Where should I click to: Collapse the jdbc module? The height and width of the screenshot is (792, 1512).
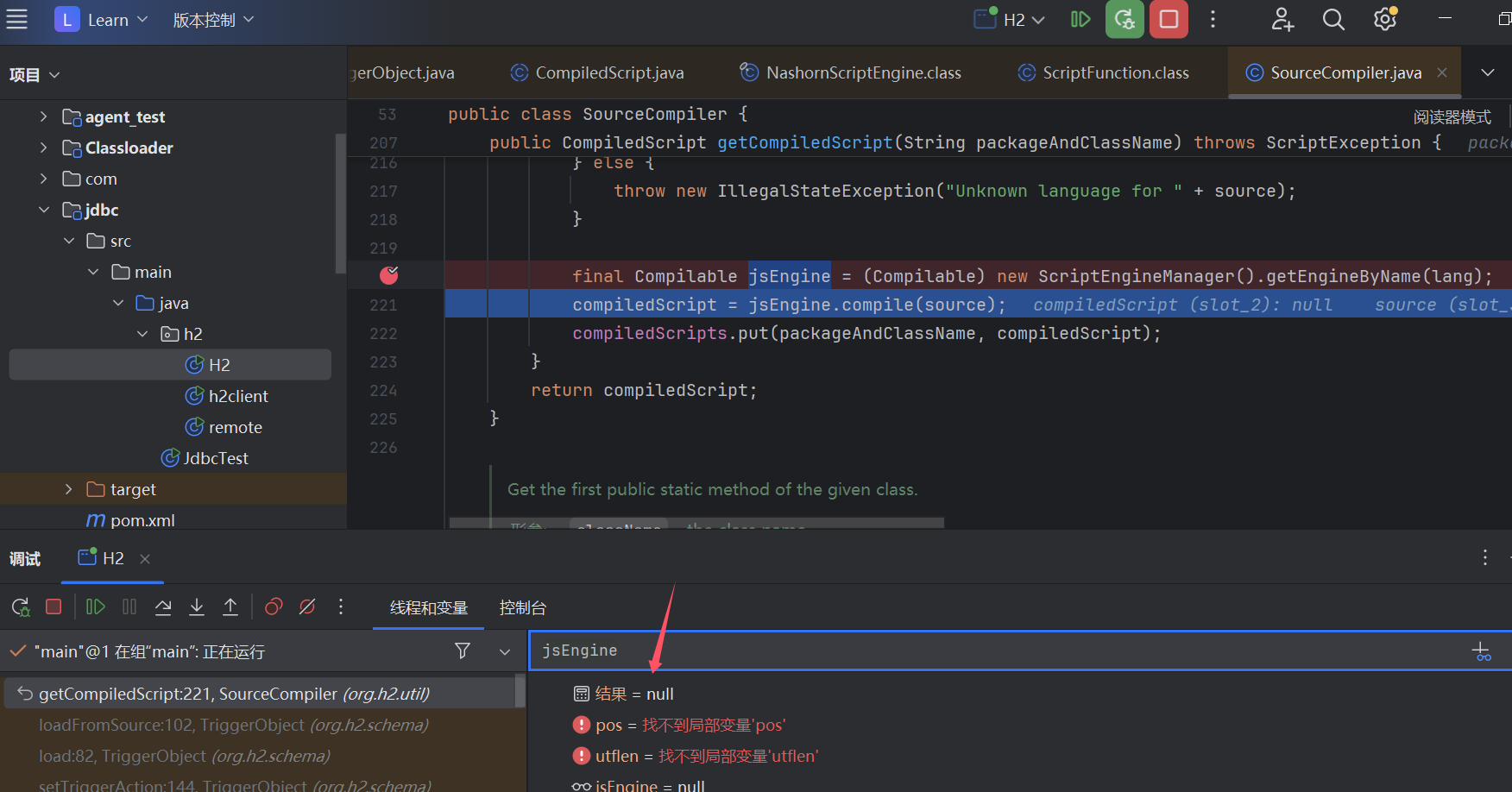44,210
